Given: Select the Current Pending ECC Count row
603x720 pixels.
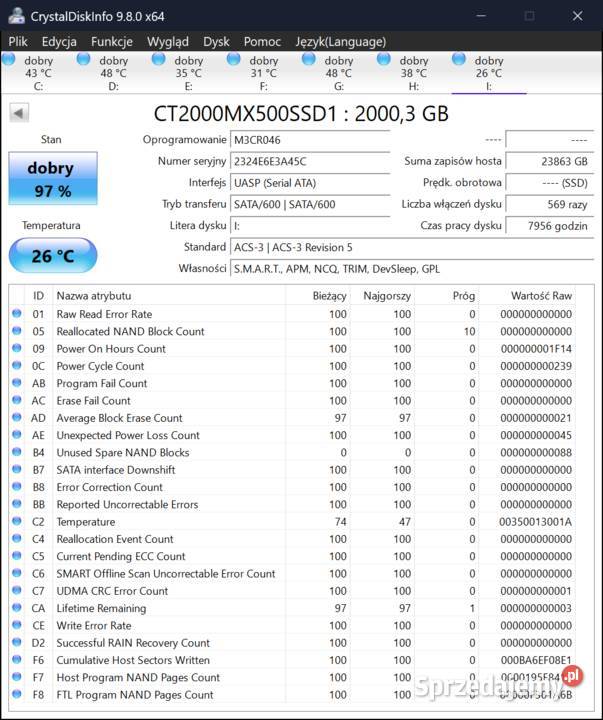Looking at the screenshot, I should 293,556.
